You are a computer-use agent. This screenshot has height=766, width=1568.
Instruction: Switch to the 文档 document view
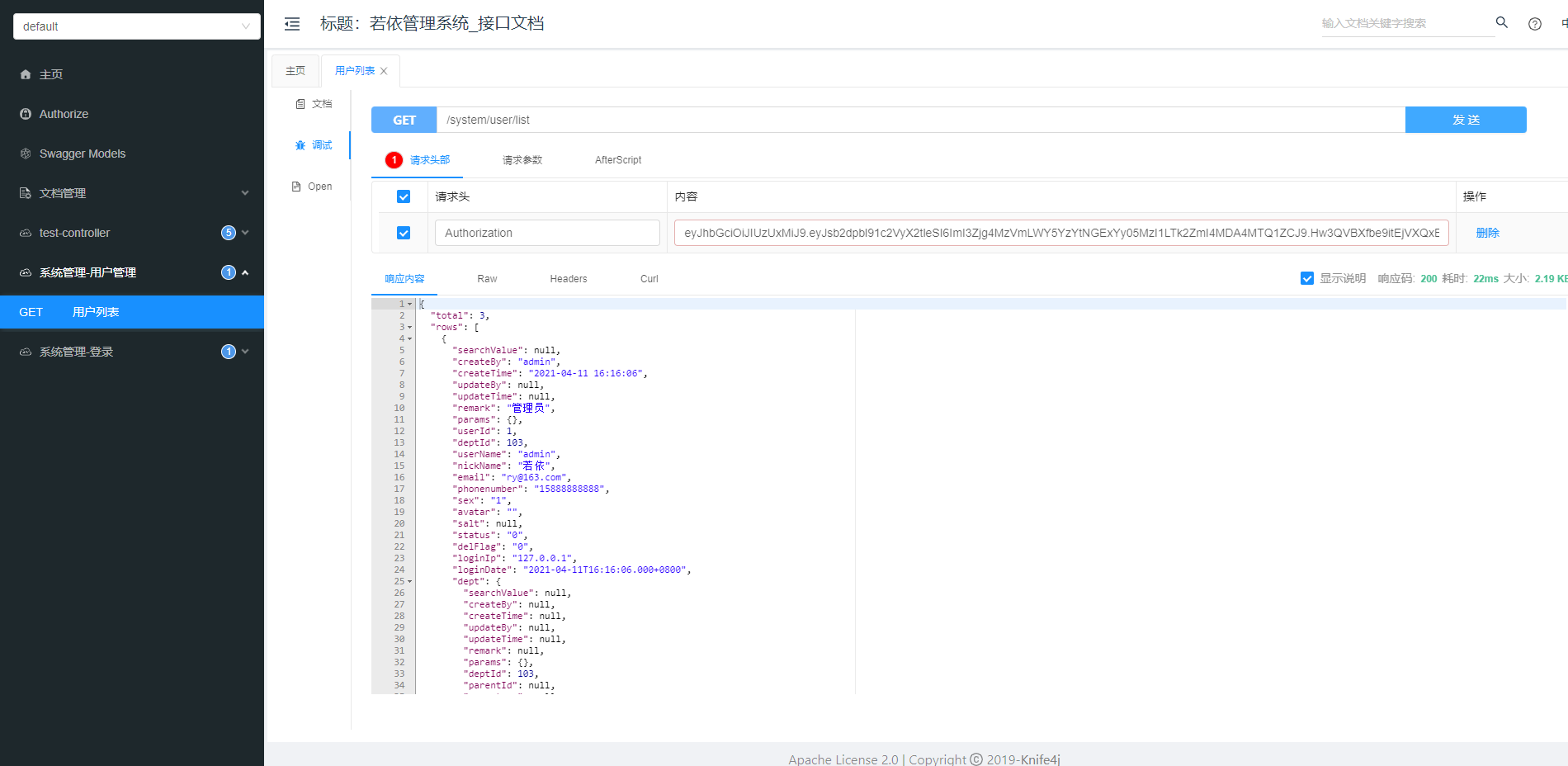coord(314,103)
